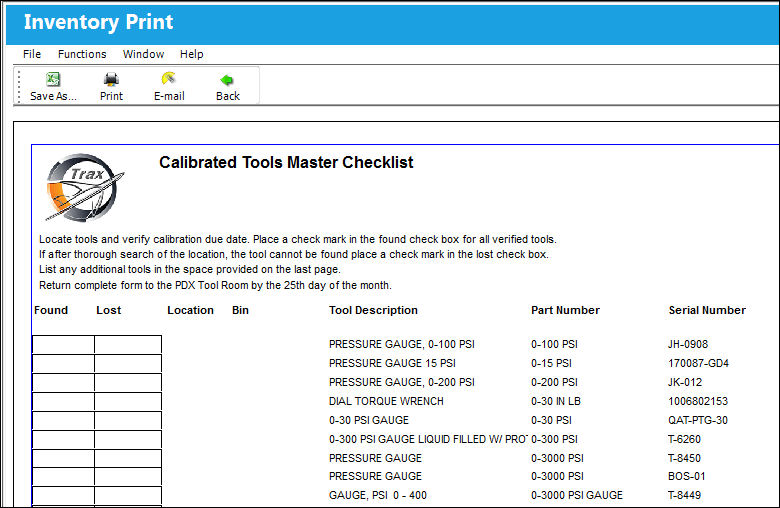The image size is (780, 508).
Task: Select PRESSURE GAUGE, 0-100 PSI description
Action: pyautogui.click(x=401, y=344)
